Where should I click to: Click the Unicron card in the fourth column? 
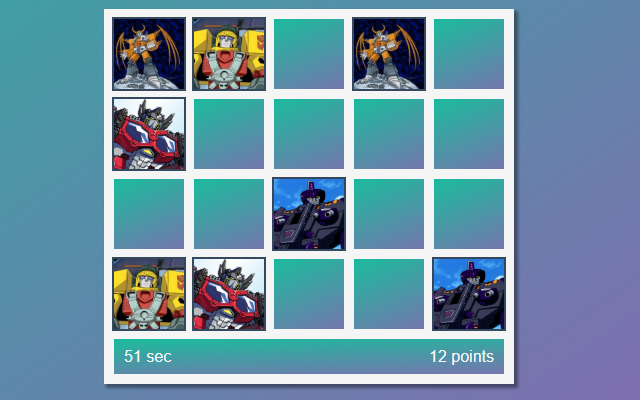(x=389, y=54)
